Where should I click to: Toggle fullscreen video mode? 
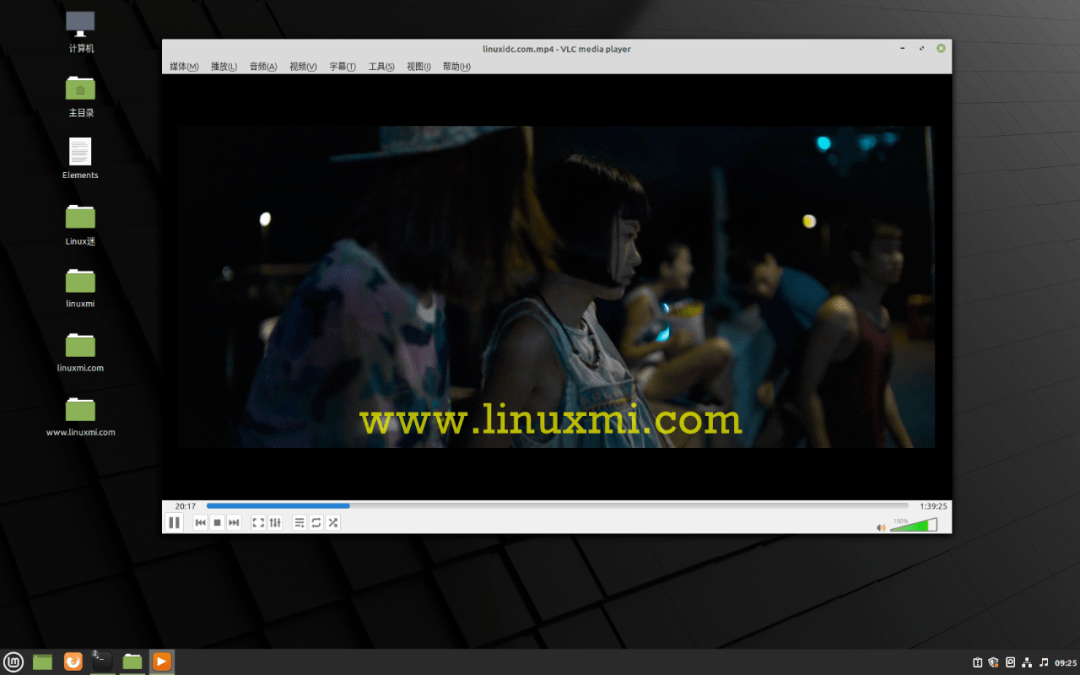click(258, 522)
